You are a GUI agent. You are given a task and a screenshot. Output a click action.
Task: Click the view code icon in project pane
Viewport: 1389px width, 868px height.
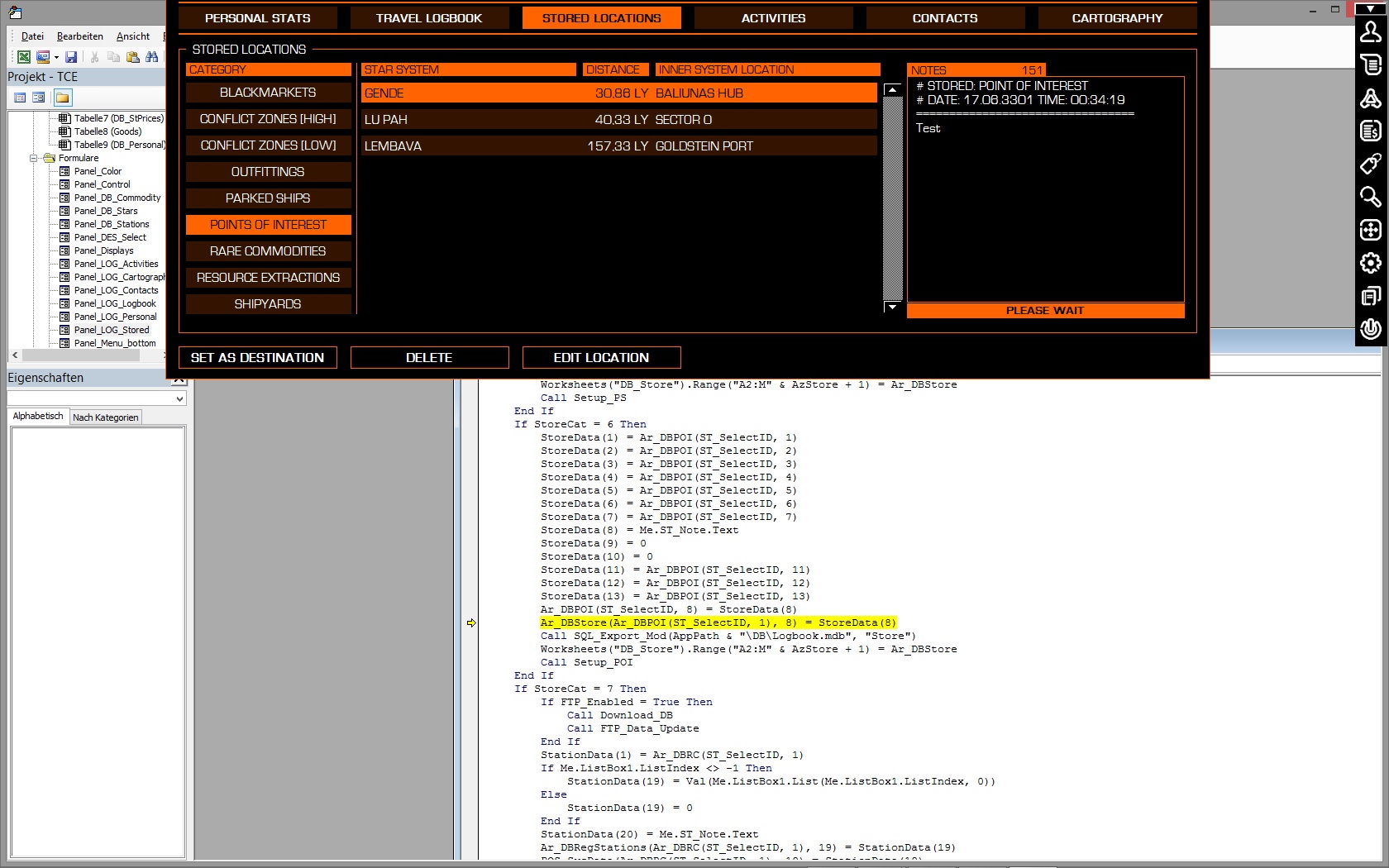pyautogui.click(x=20, y=98)
